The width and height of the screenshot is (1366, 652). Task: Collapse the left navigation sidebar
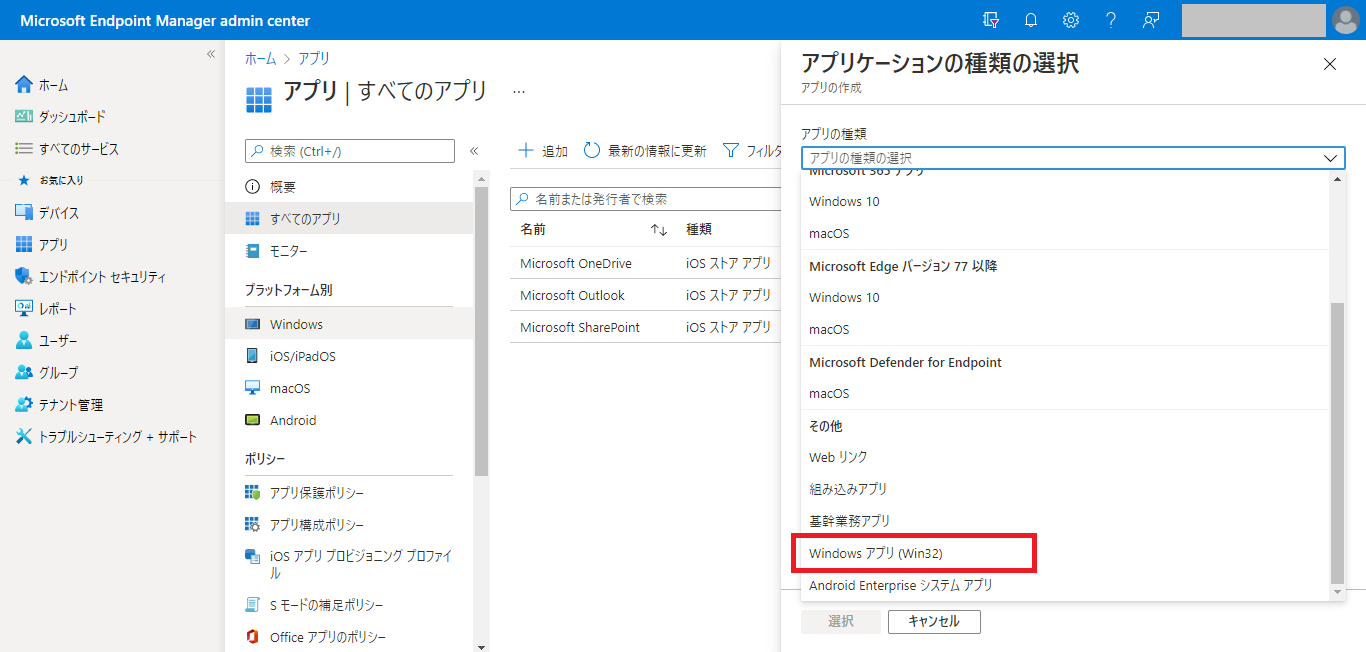[211, 54]
